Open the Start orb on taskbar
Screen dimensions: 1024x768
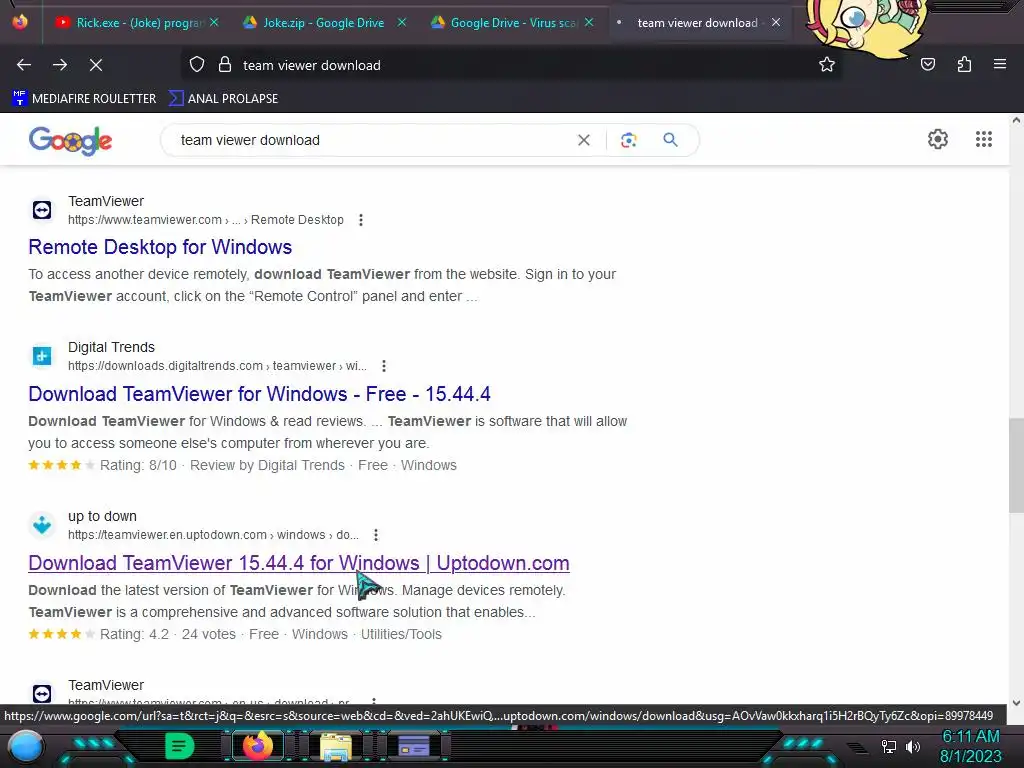point(26,746)
